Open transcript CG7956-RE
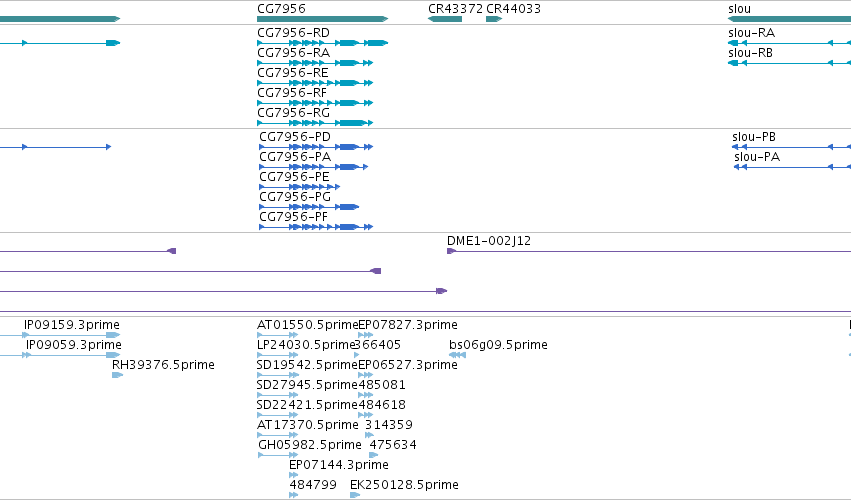The width and height of the screenshot is (851, 500). click(293, 73)
